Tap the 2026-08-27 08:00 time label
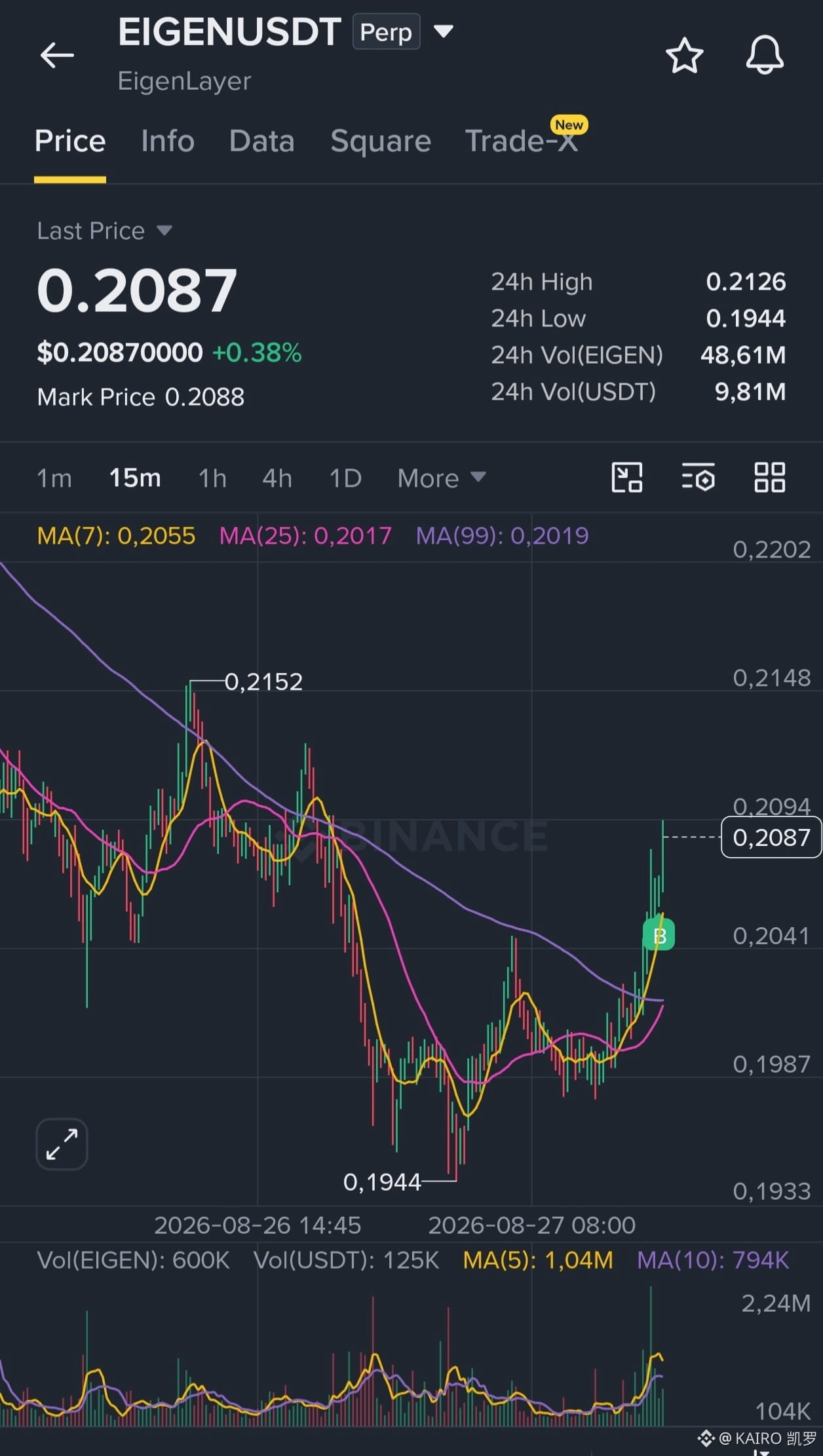The width and height of the screenshot is (823, 1456). (x=531, y=1225)
